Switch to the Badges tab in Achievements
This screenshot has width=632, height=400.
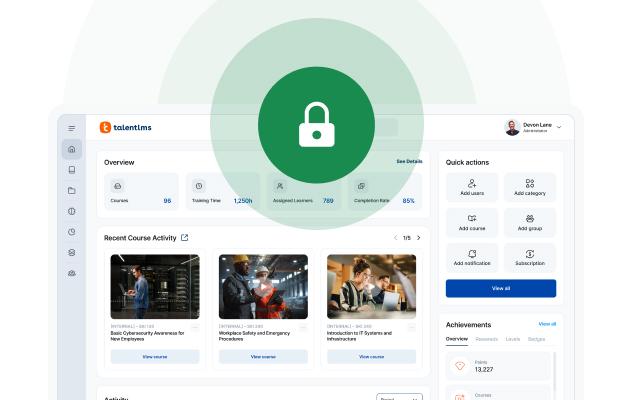pos(537,339)
